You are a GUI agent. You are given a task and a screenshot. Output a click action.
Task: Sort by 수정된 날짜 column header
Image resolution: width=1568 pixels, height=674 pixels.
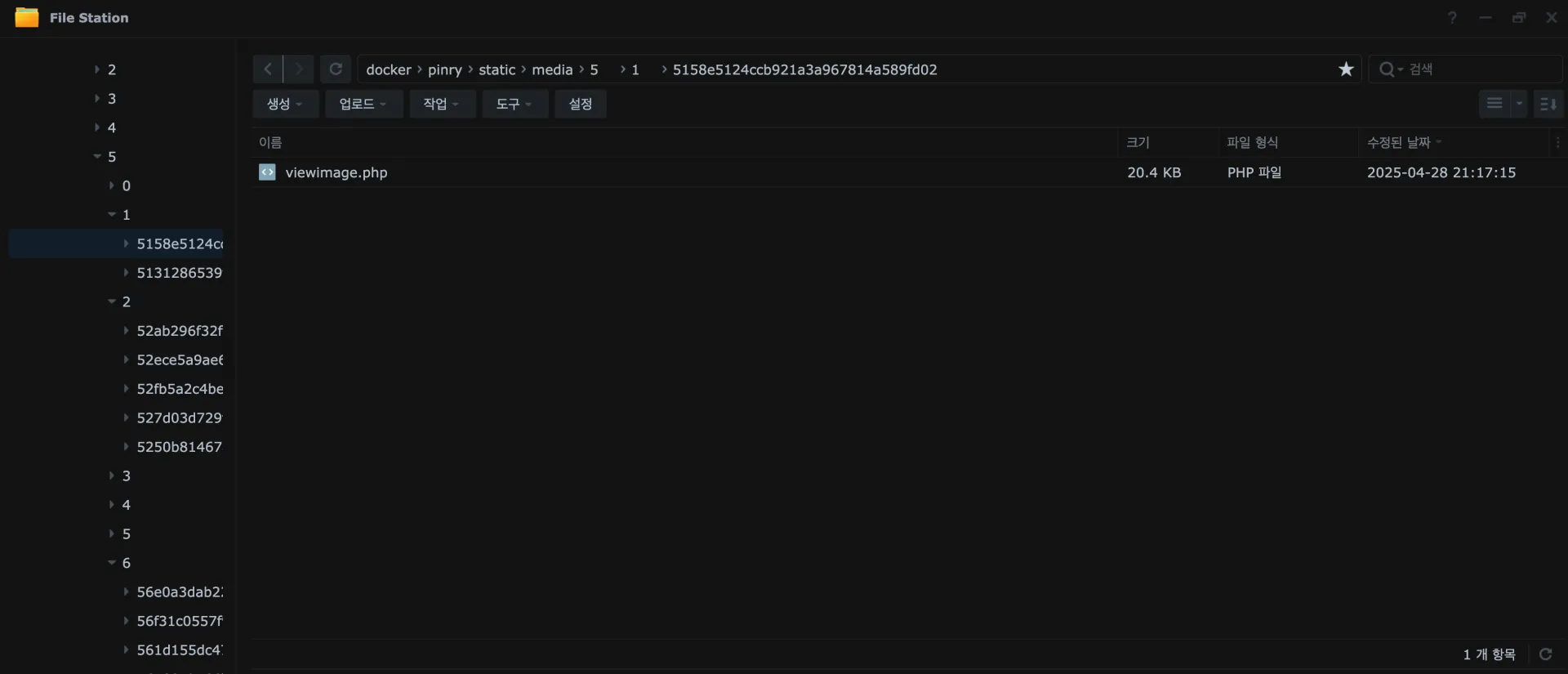pyautogui.click(x=1454, y=142)
